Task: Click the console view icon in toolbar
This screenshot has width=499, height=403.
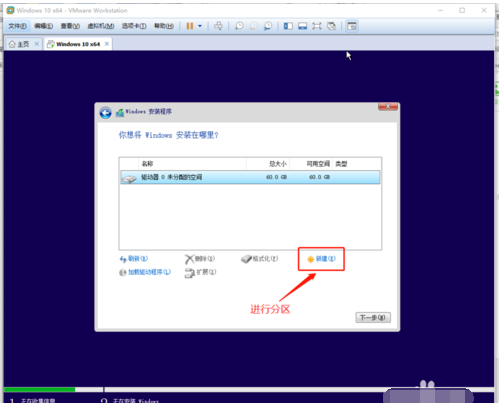Action: [352, 26]
